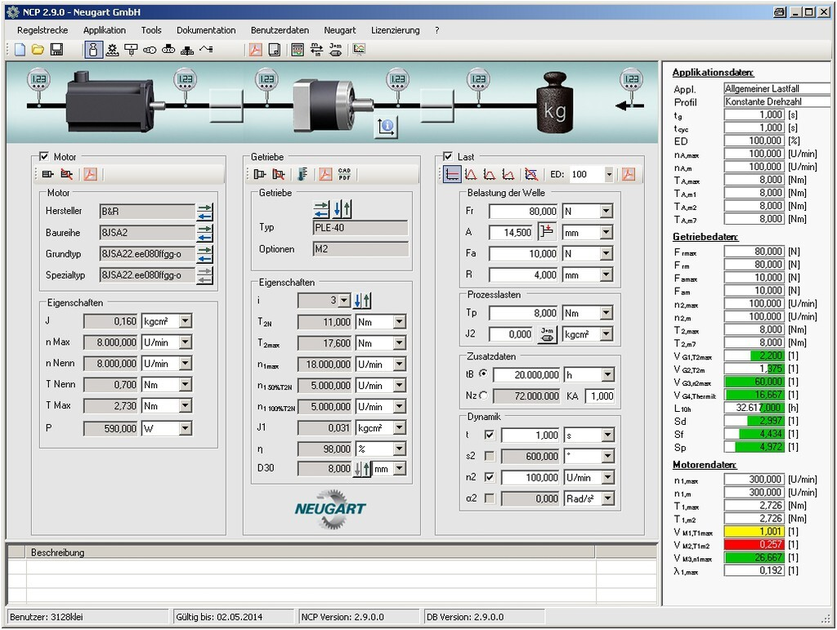Image resolution: width=837 pixels, height=630 pixels.
Task: Open the P unit dropdown W
Action: 185,428
